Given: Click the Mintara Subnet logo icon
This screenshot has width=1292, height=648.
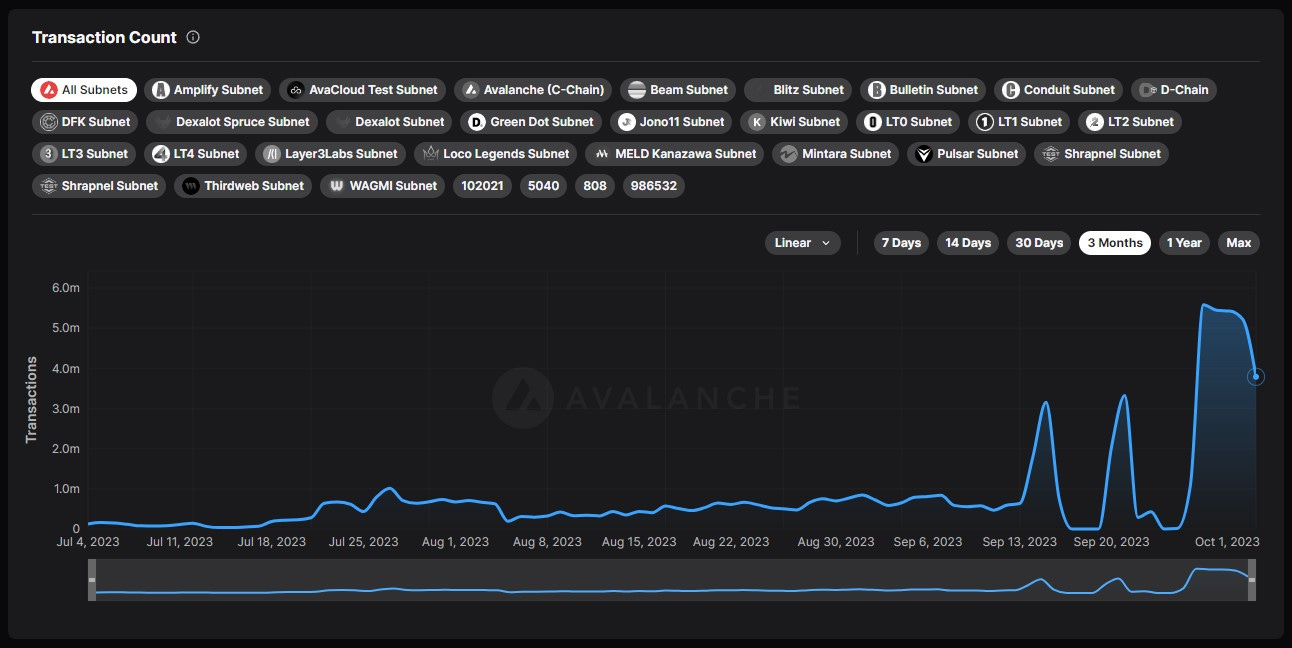Looking at the screenshot, I should click(x=788, y=154).
